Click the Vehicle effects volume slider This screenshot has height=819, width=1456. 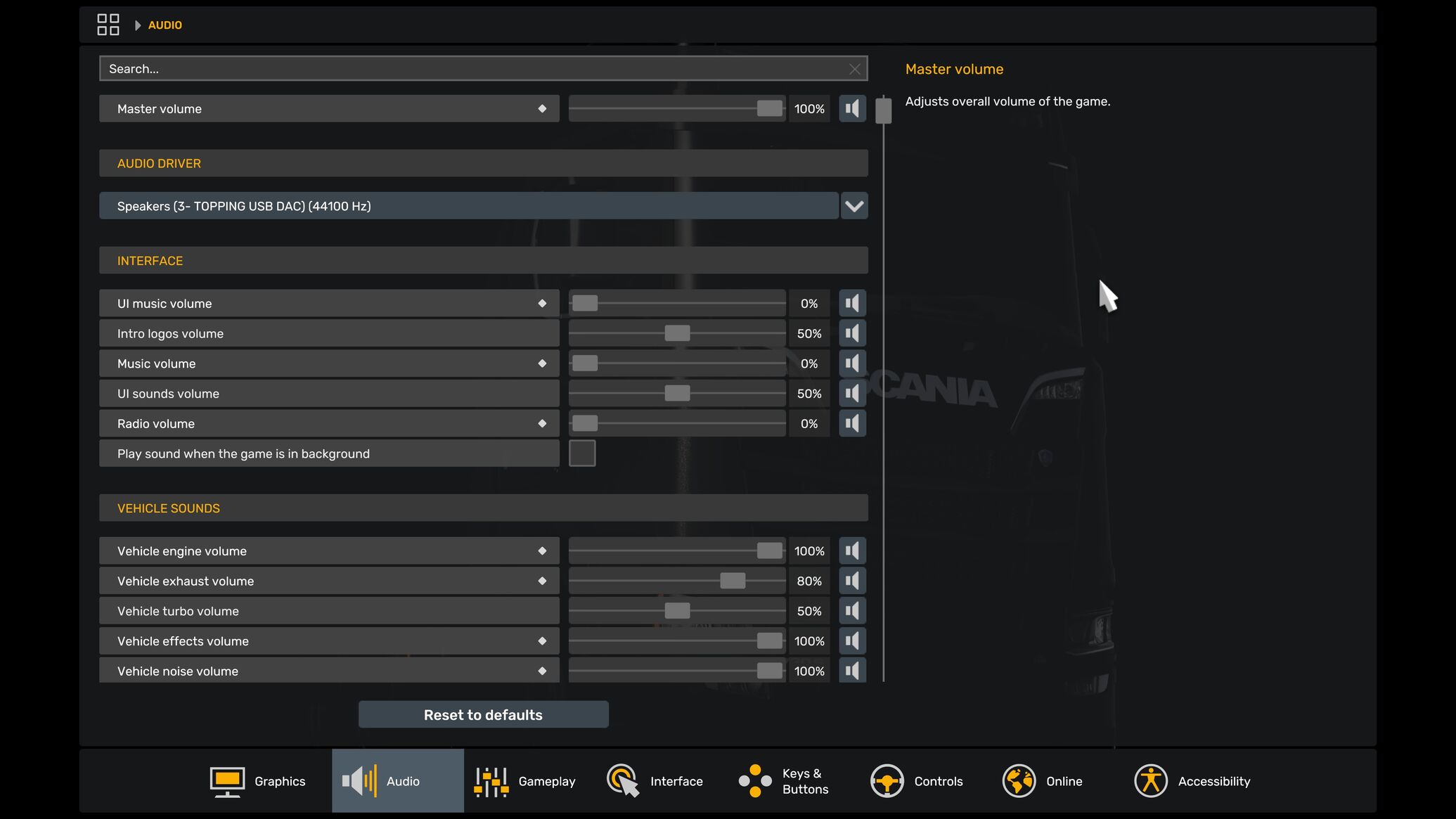pos(677,640)
